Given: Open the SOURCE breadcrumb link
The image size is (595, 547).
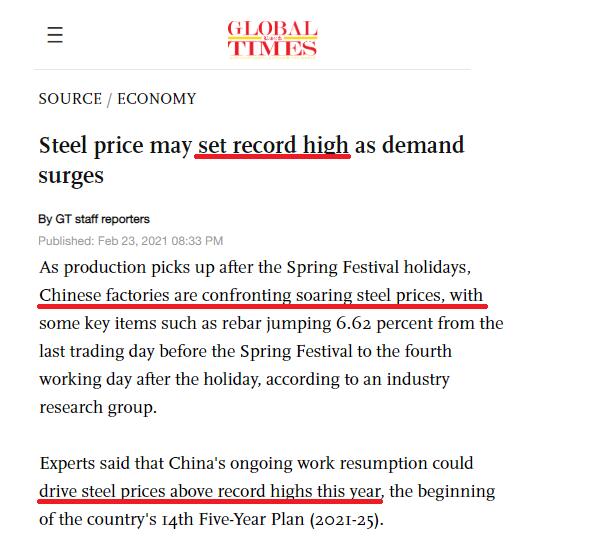Looking at the screenshot, I should pyautogui.click(x=70, y=99).
